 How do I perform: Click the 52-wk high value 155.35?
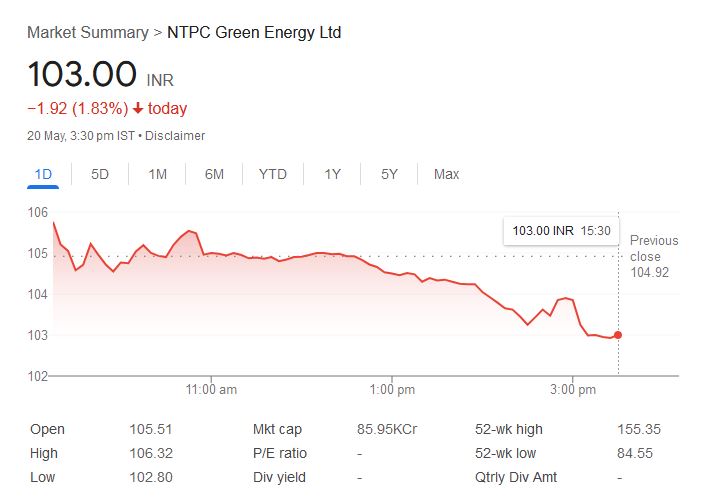pos(638,429)
